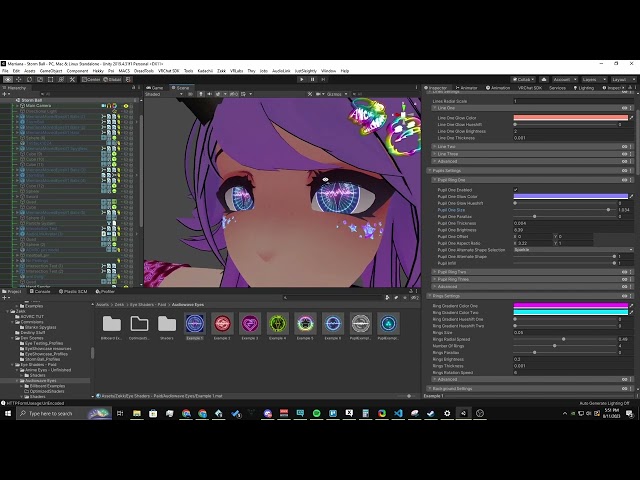Open Line One section options menu dots

(631, 108)
